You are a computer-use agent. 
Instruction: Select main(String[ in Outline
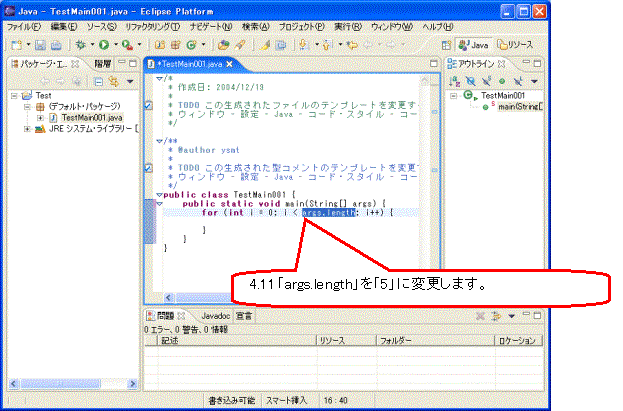tap(520, 107)
